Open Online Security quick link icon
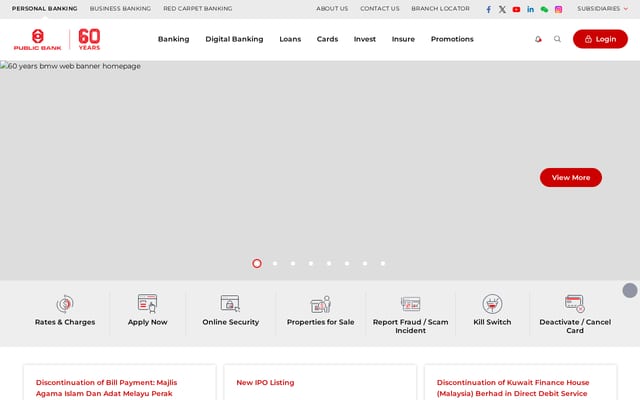The image size is (640, 400). tap(230, 304)
